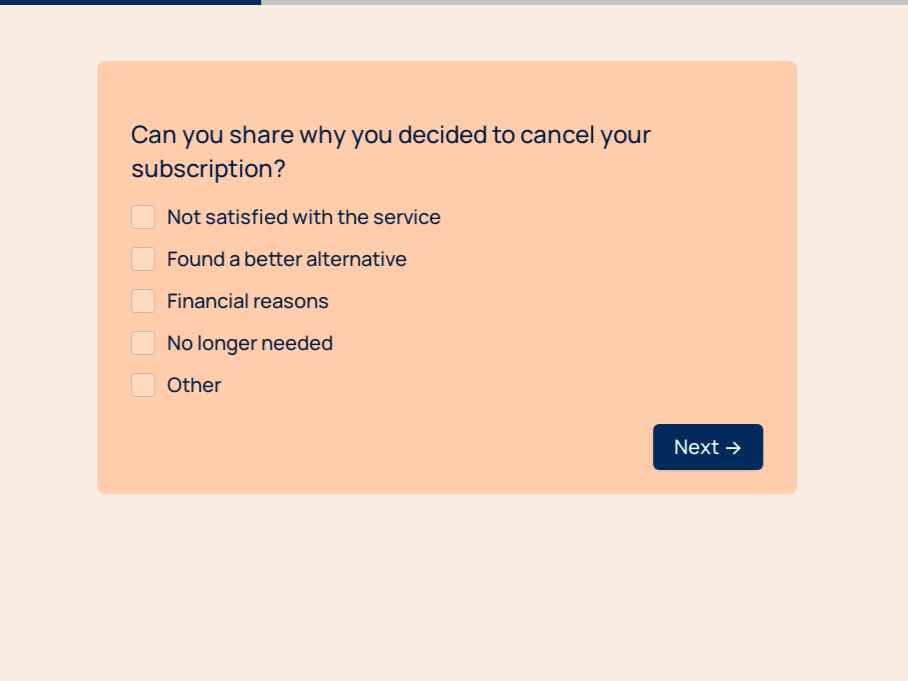Screen dimensions: 908x681
Task: Click the word 'cancel' in the question
Action: coord(557,135)
